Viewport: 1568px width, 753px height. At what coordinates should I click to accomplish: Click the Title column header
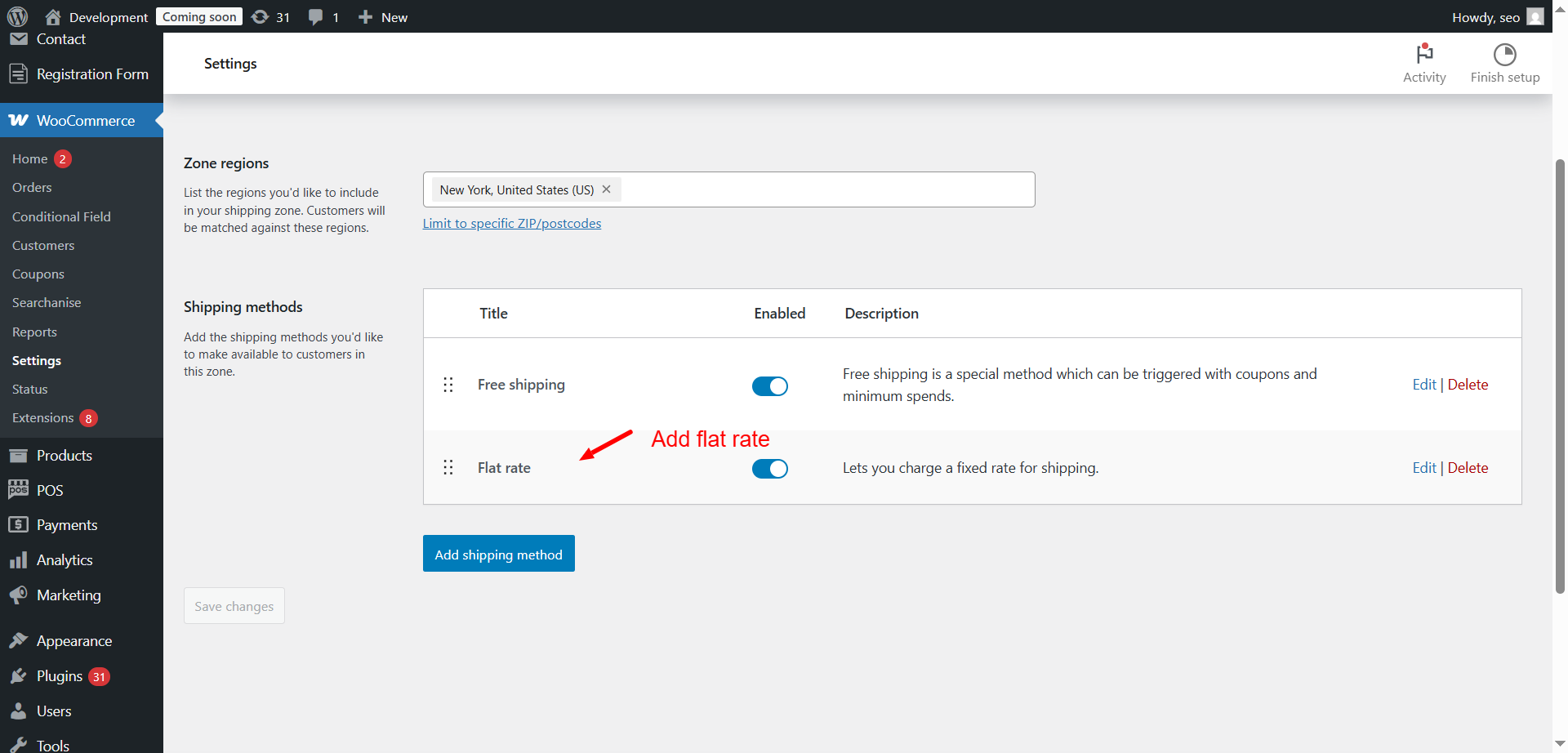tap(493, 314)
